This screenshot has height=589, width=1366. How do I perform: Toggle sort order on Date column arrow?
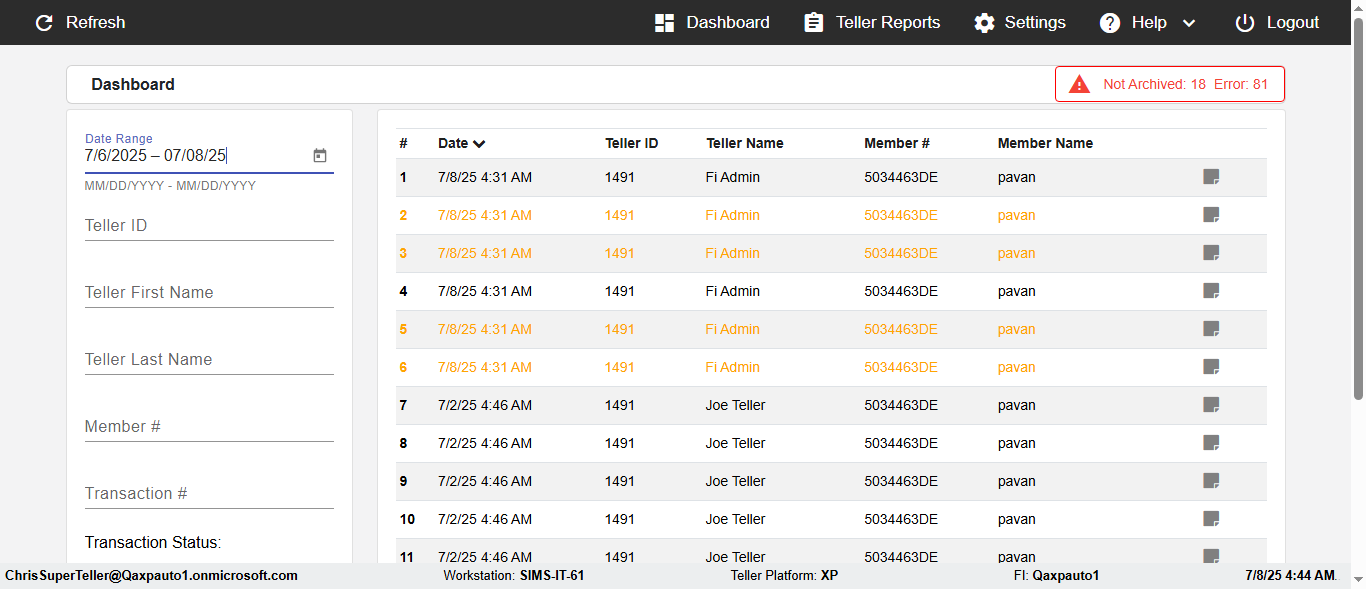[480, 144]
